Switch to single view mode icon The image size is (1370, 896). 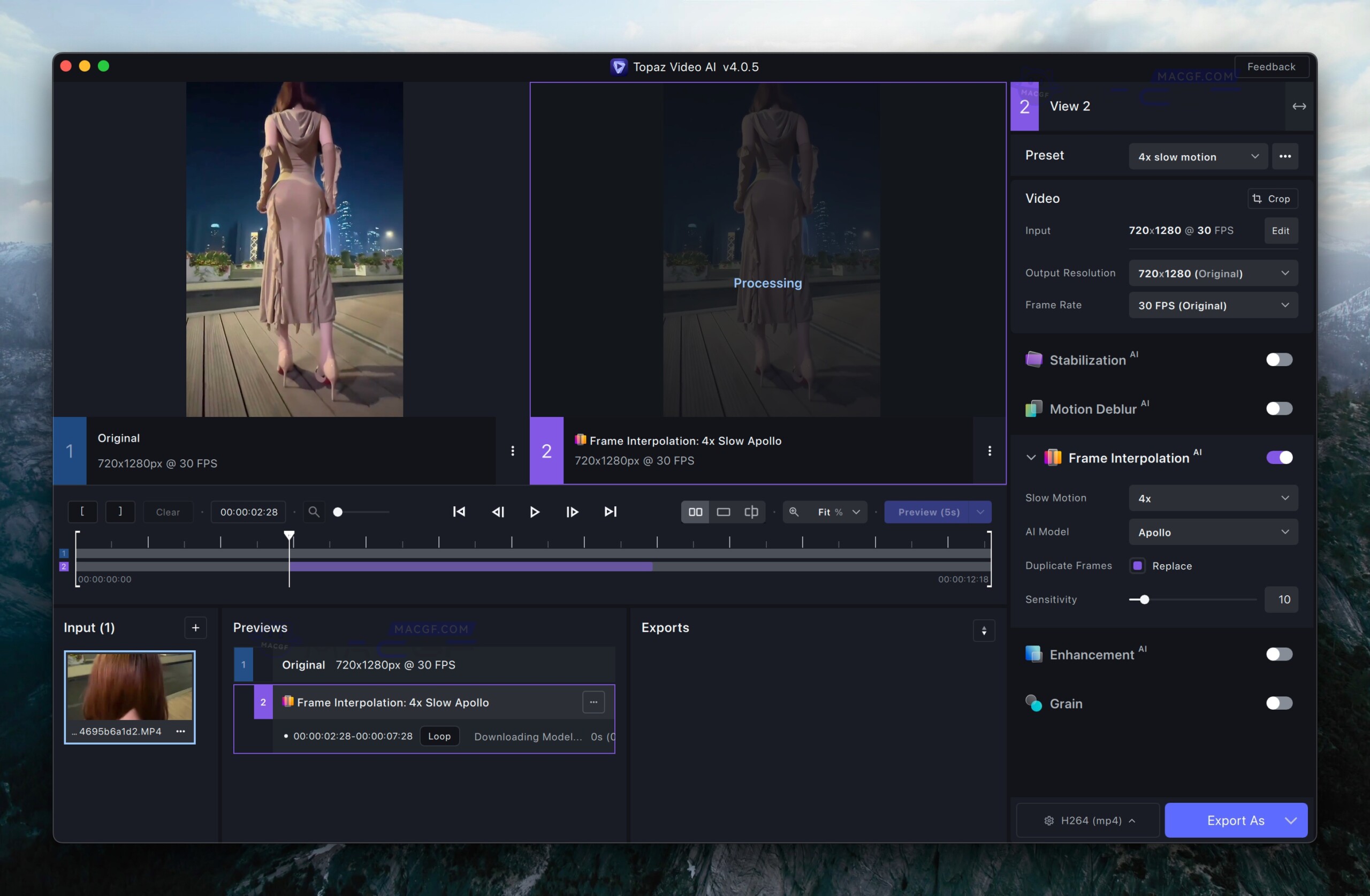[x=723, y=512]
